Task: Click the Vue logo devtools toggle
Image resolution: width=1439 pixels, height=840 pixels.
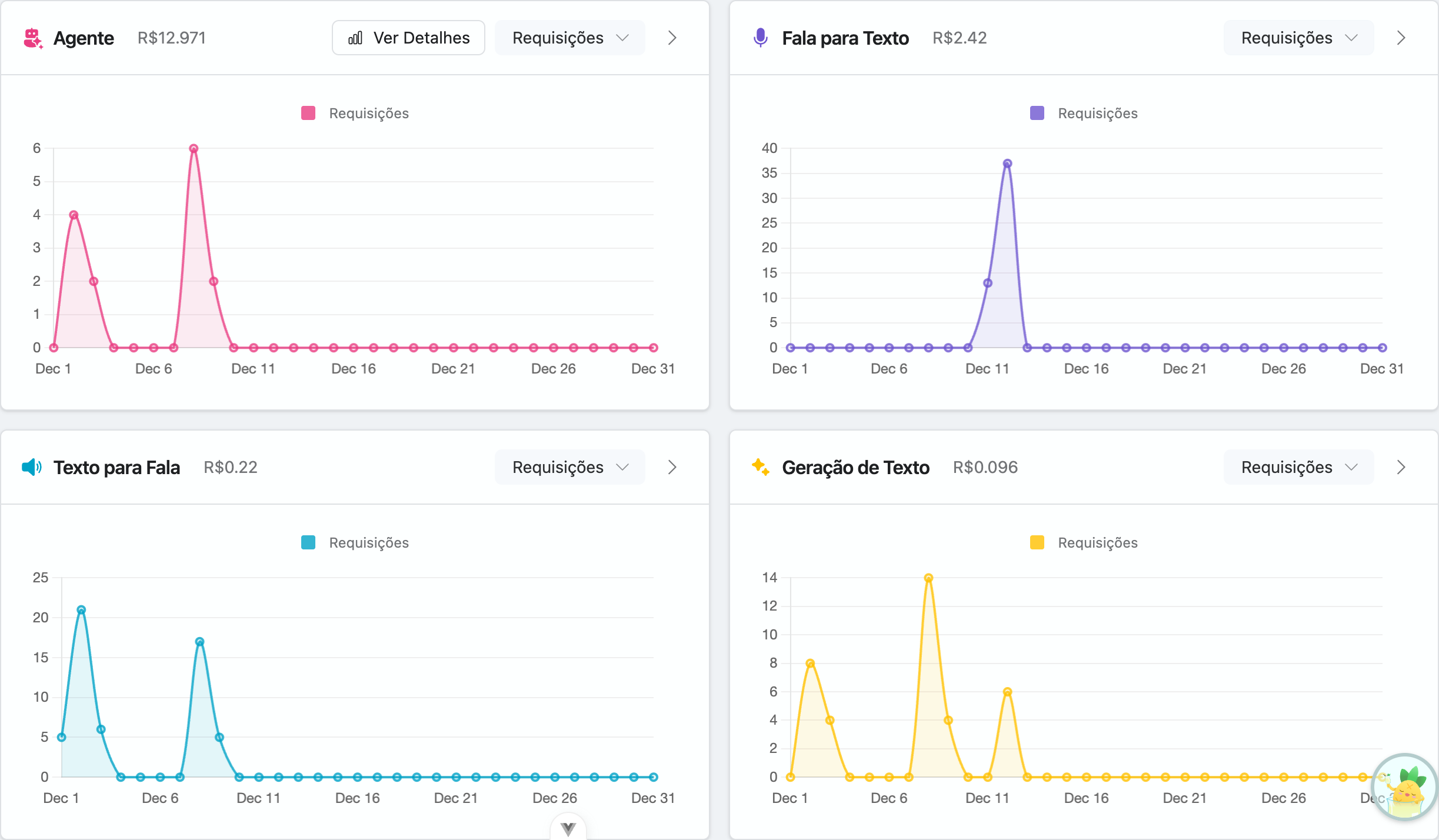Action: coord(568,828)
